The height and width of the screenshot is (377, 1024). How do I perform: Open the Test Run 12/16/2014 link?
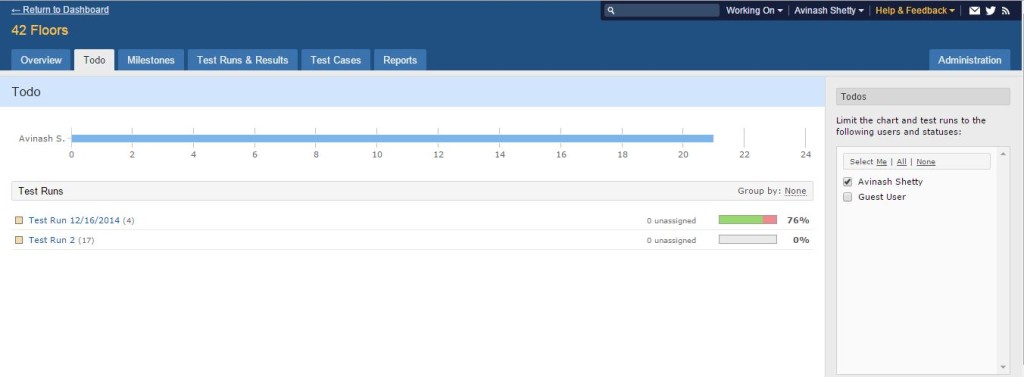coord(74,220)
